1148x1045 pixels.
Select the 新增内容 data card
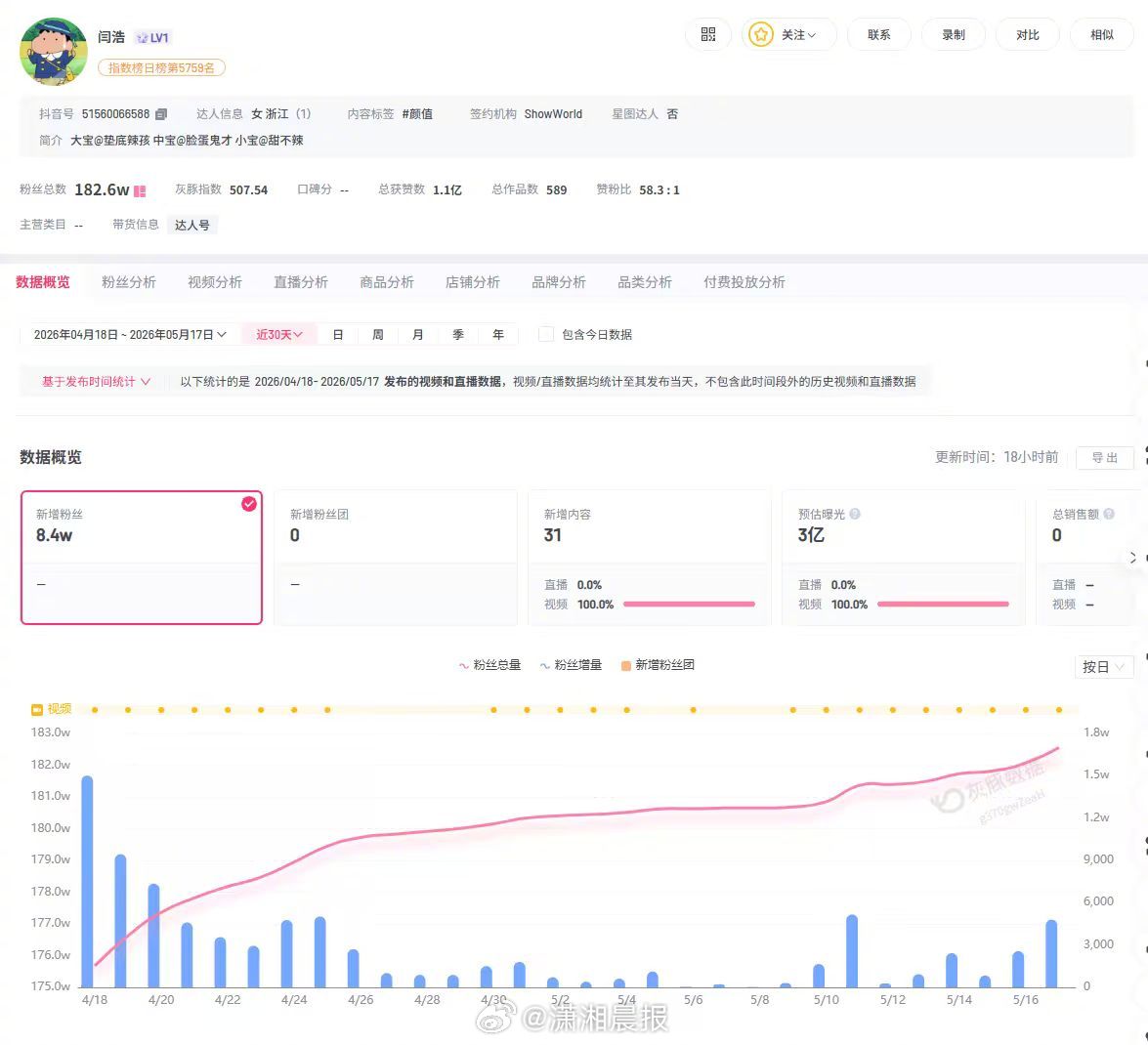coord(650,558)
